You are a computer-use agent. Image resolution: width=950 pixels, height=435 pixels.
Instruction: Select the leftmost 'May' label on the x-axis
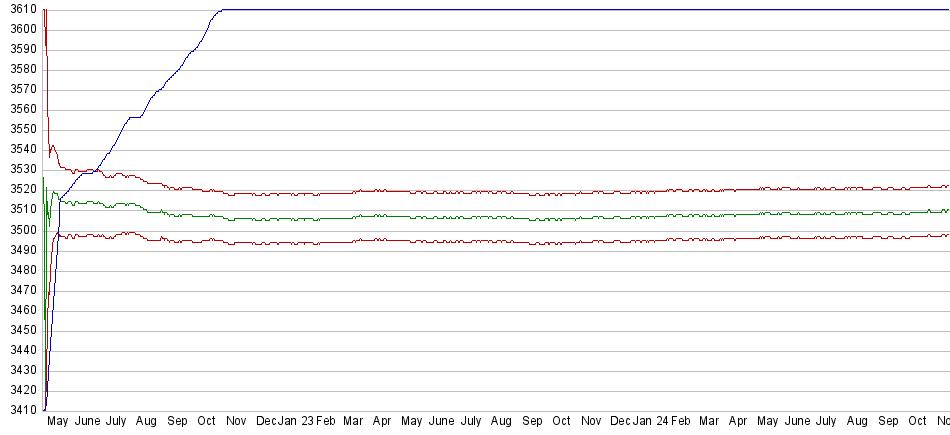(x=59, y=423)
